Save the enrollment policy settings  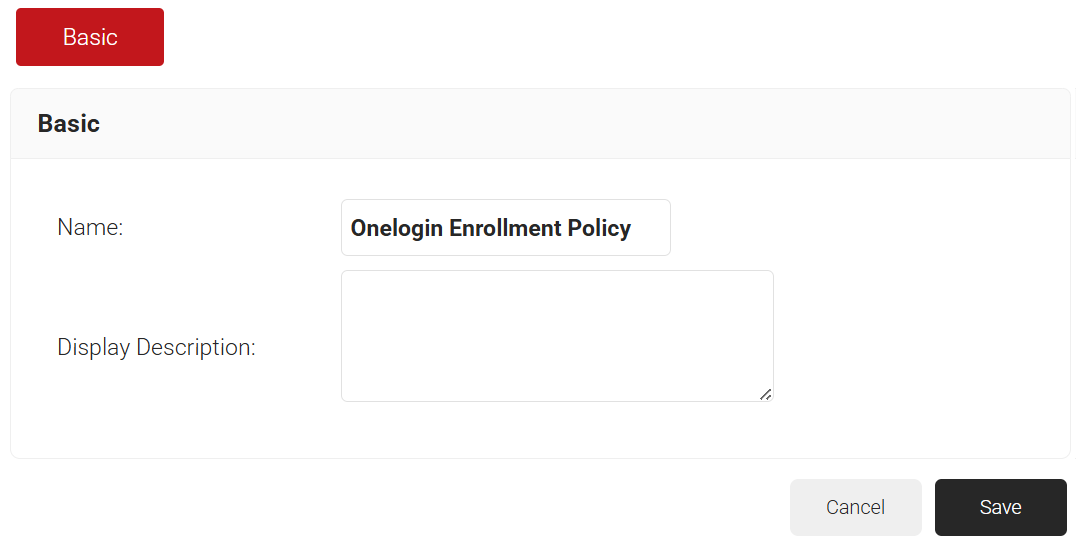[x=1000, y=507]
